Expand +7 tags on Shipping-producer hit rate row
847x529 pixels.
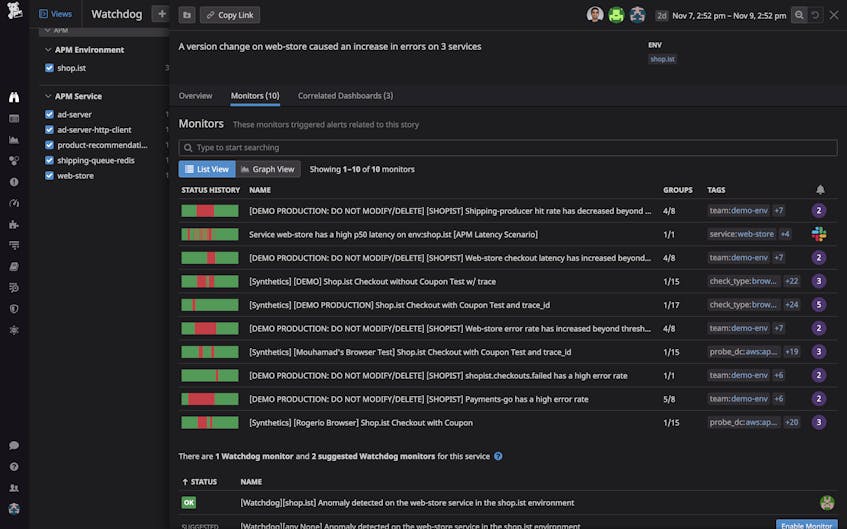click(778, 211)
